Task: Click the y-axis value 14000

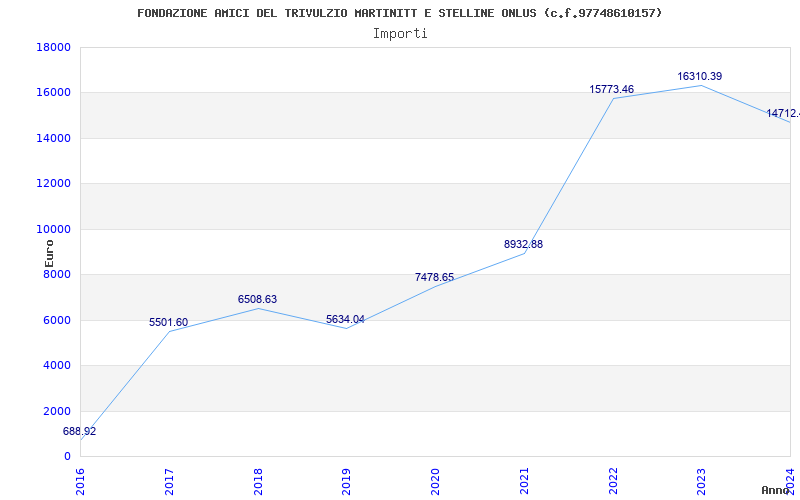Action: pyautogui.click(x=54, y=138)
